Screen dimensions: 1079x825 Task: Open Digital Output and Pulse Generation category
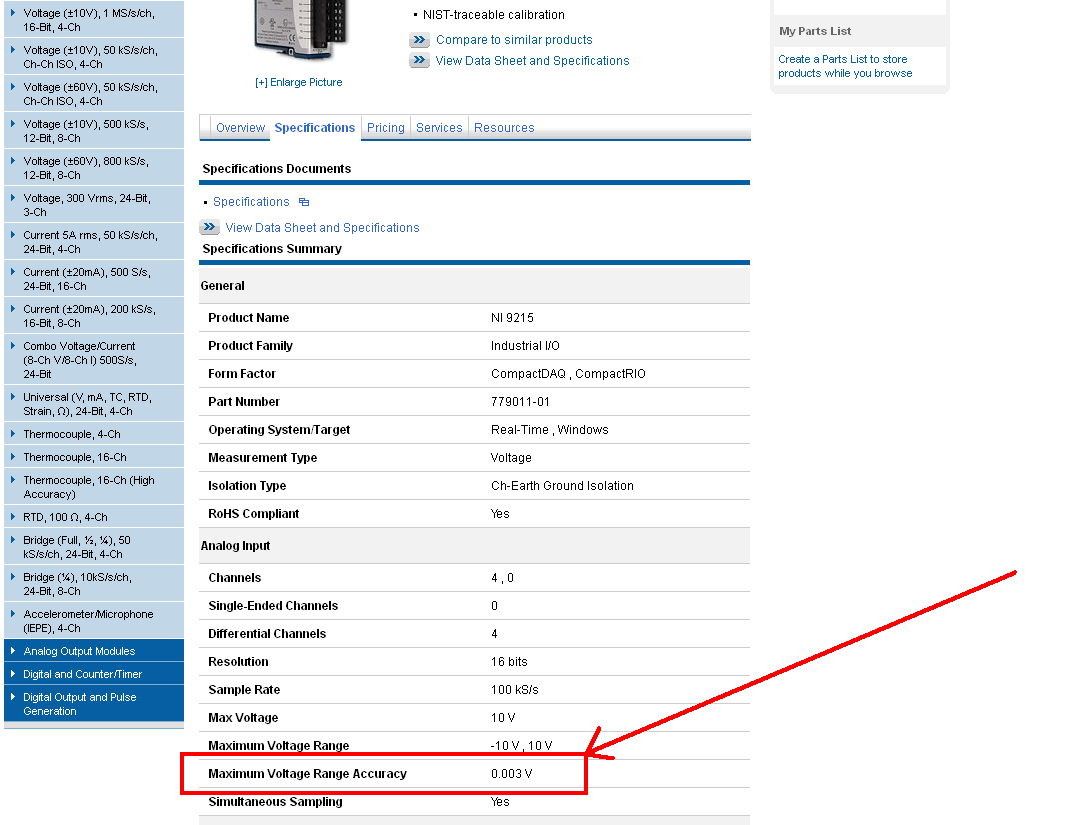94,704
